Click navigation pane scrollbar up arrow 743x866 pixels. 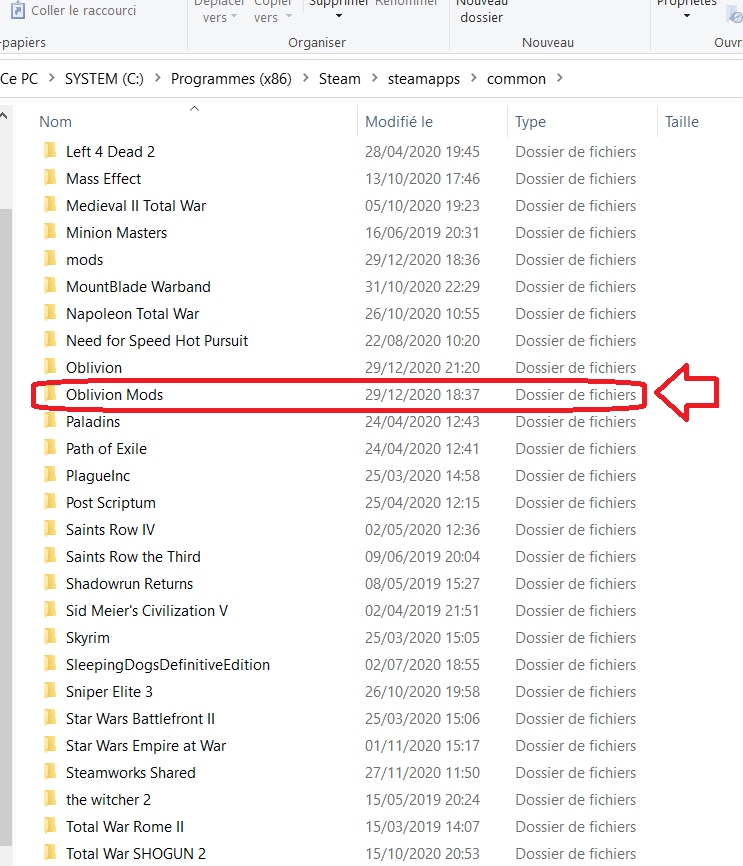pos(4,116)
